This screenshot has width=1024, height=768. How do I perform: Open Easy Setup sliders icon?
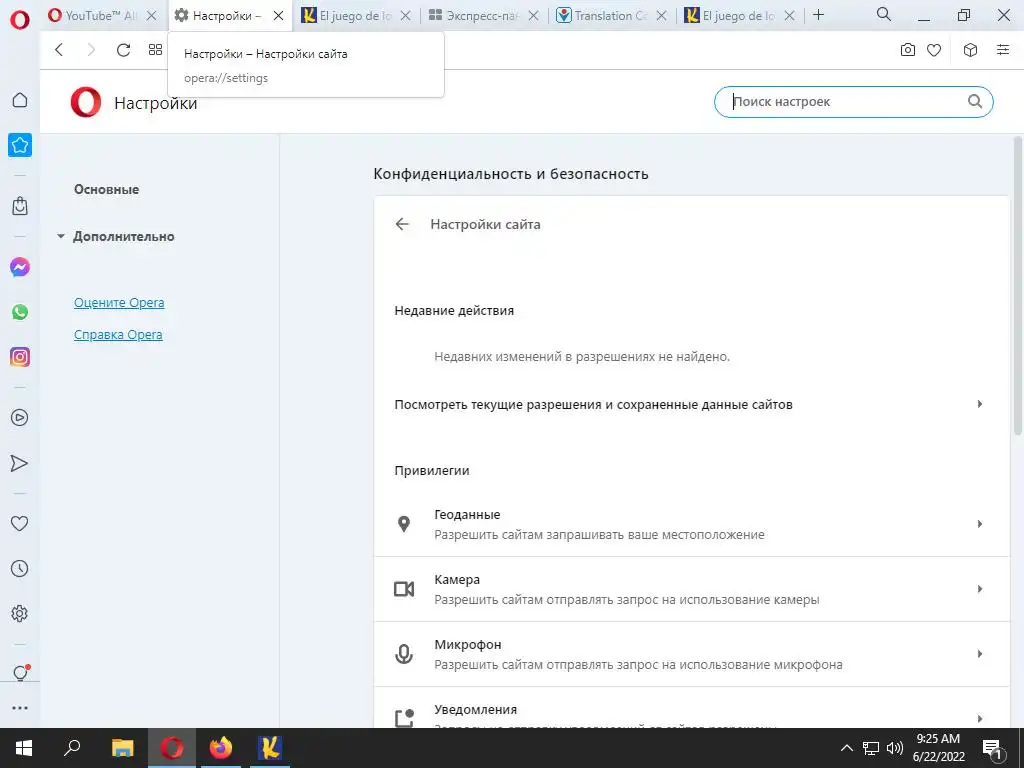coord(1003,50)
